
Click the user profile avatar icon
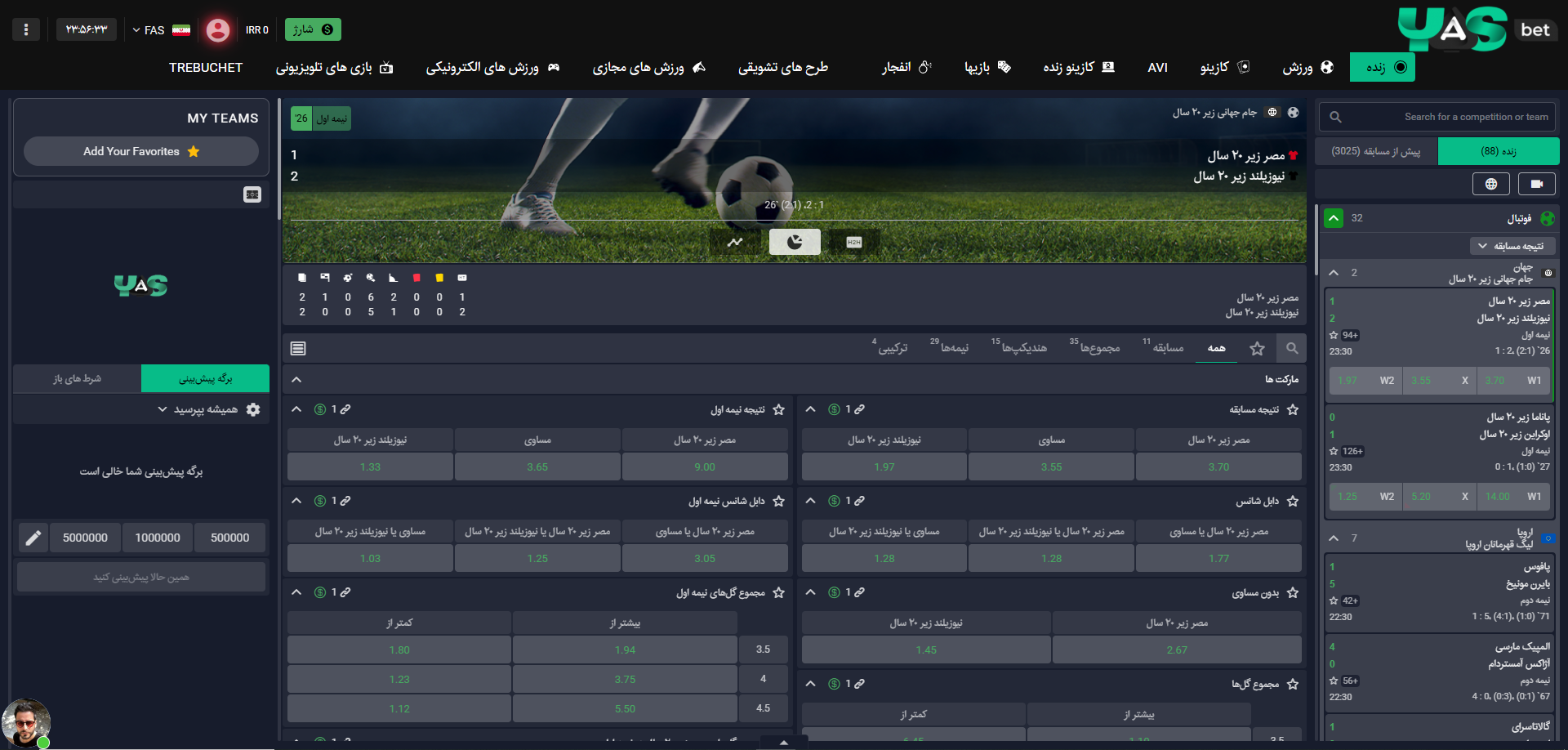tap(217, 30)
